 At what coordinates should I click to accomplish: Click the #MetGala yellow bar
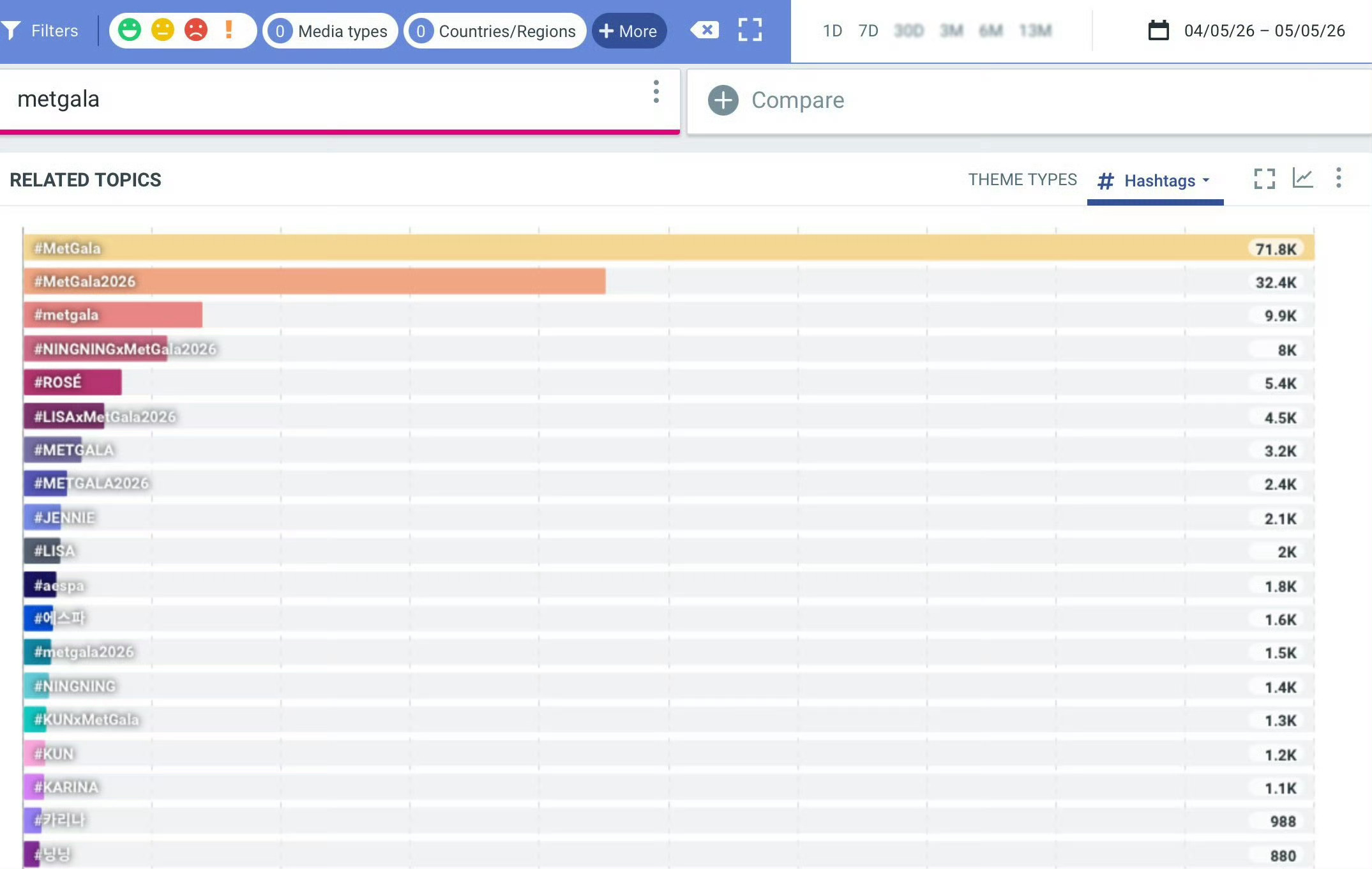(668, 248)
